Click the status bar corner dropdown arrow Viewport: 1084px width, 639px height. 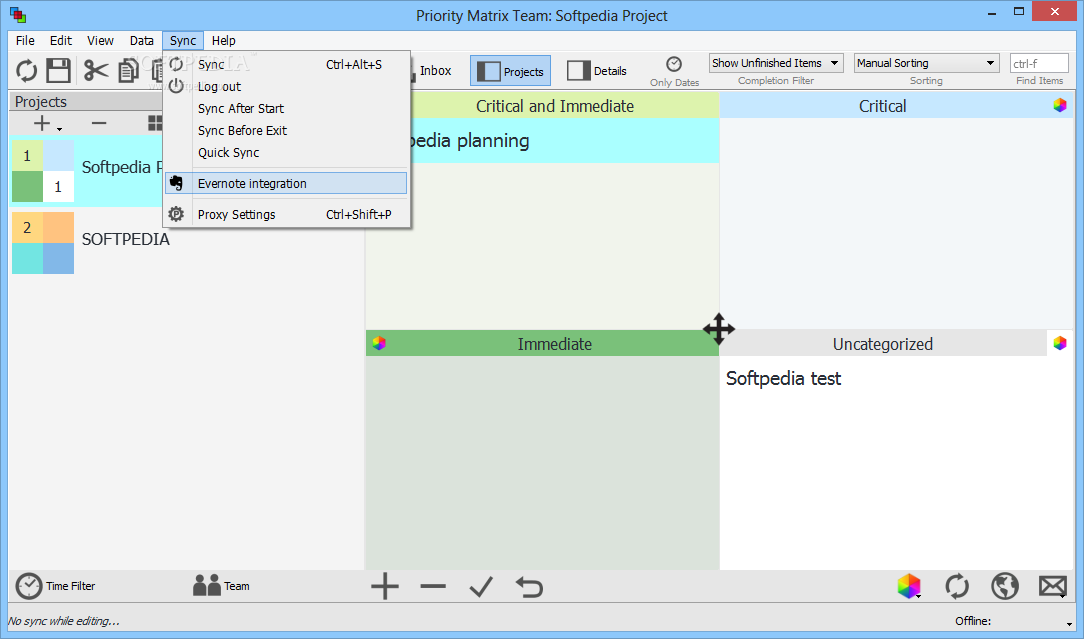pos(1069,624)
